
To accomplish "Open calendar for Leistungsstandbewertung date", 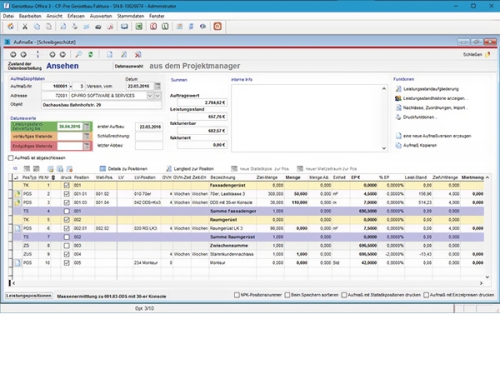I will click(x=87, y=127).
